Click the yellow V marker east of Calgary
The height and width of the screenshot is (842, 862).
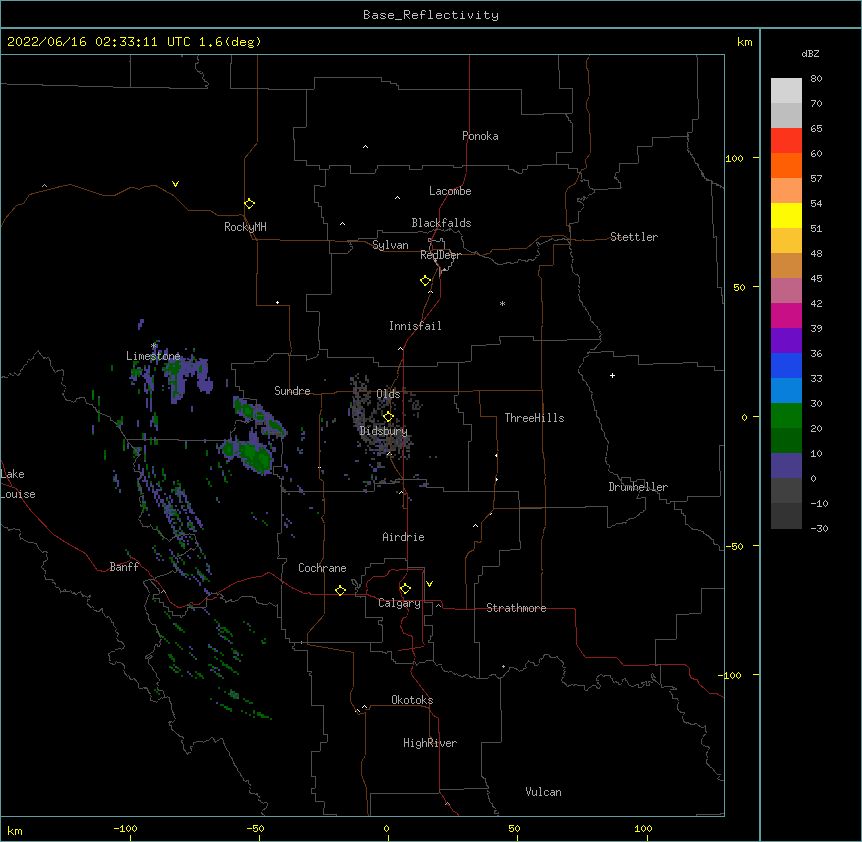(429, 584)
